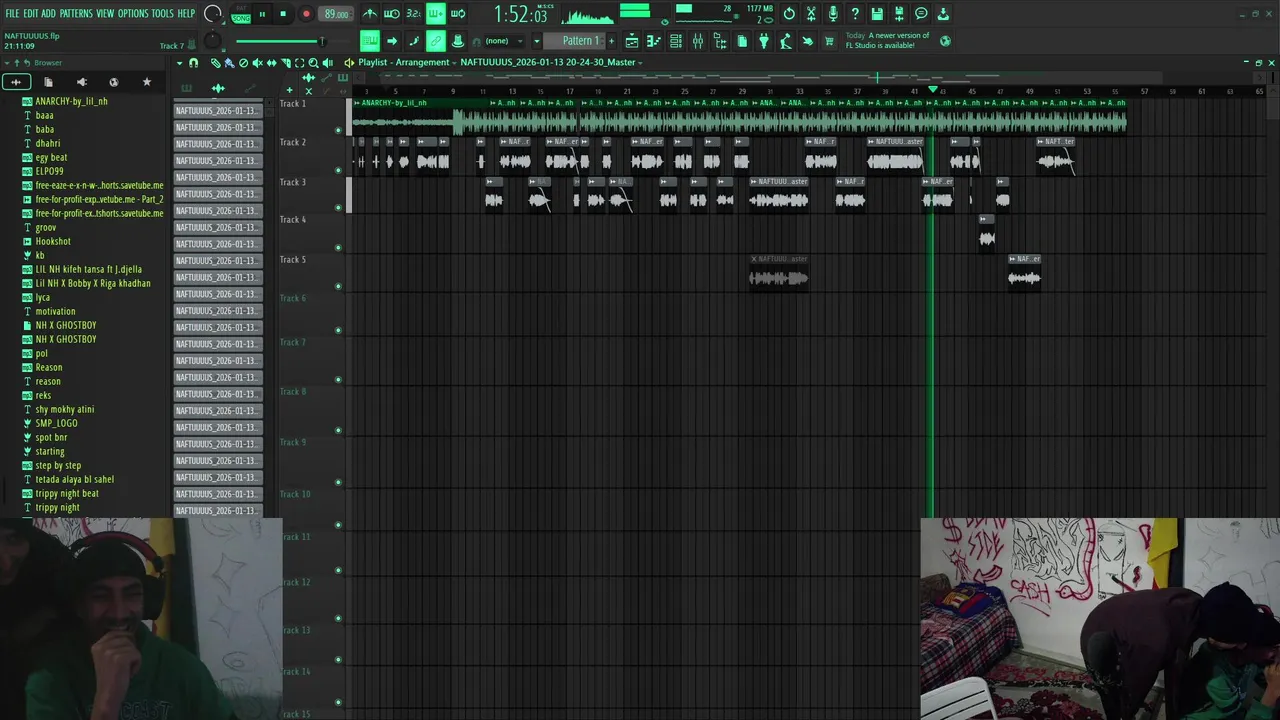Arm the record button
Image resolution: width=1280 pixels, height=720 pixels.
tap(306, 14)
